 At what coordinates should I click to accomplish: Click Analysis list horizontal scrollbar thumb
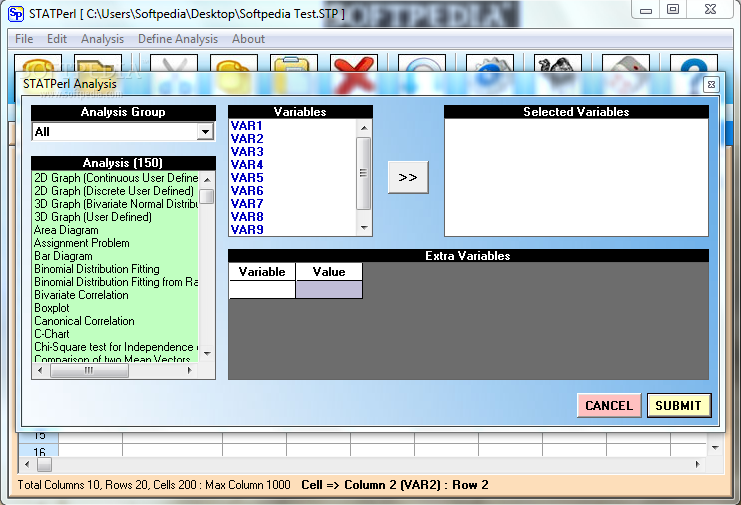89,371
